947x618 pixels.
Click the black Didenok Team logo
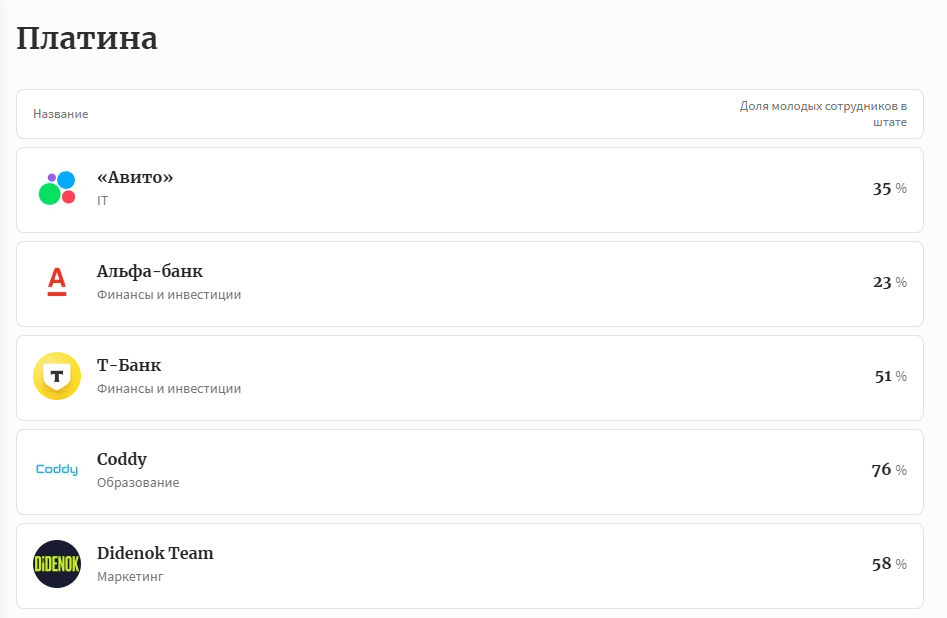[57, 564]
